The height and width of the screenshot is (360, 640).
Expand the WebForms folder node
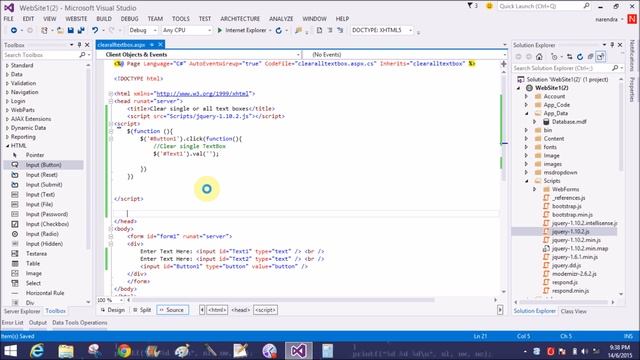click(535, 189)
